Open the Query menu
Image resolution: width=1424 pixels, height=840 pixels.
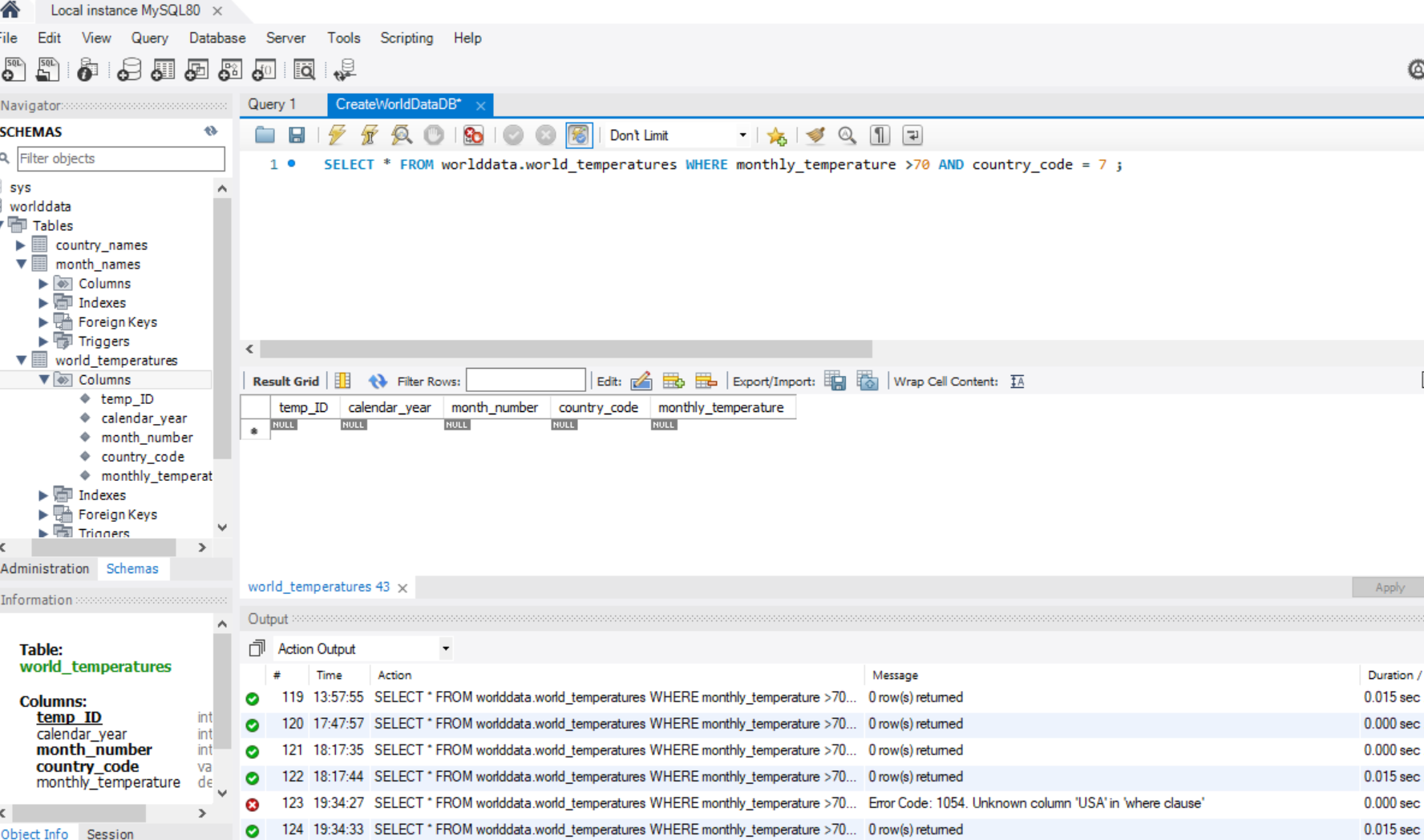pos(150,38)
